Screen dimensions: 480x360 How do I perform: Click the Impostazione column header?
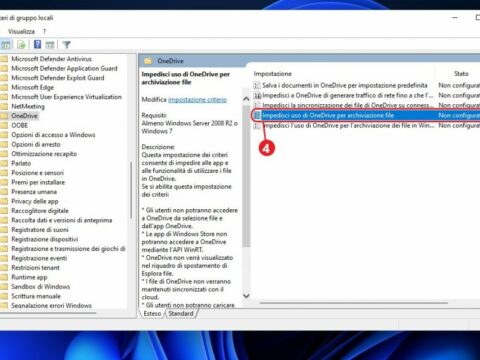click(x=273, y=74)
